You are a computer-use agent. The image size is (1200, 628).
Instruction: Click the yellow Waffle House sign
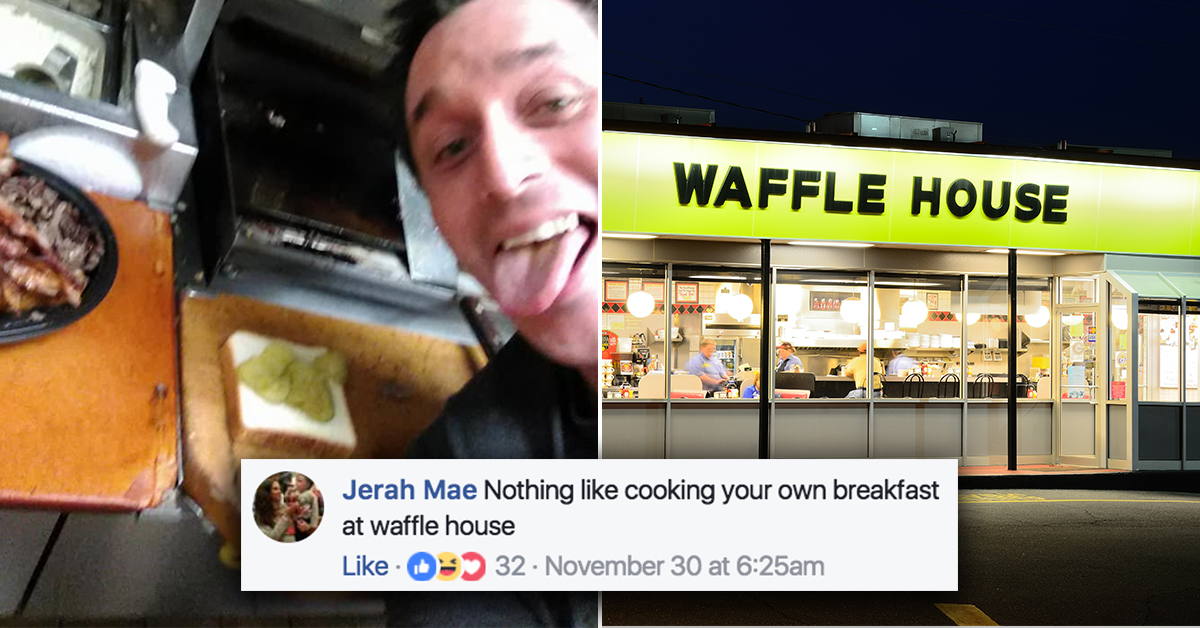click(900, 190)
